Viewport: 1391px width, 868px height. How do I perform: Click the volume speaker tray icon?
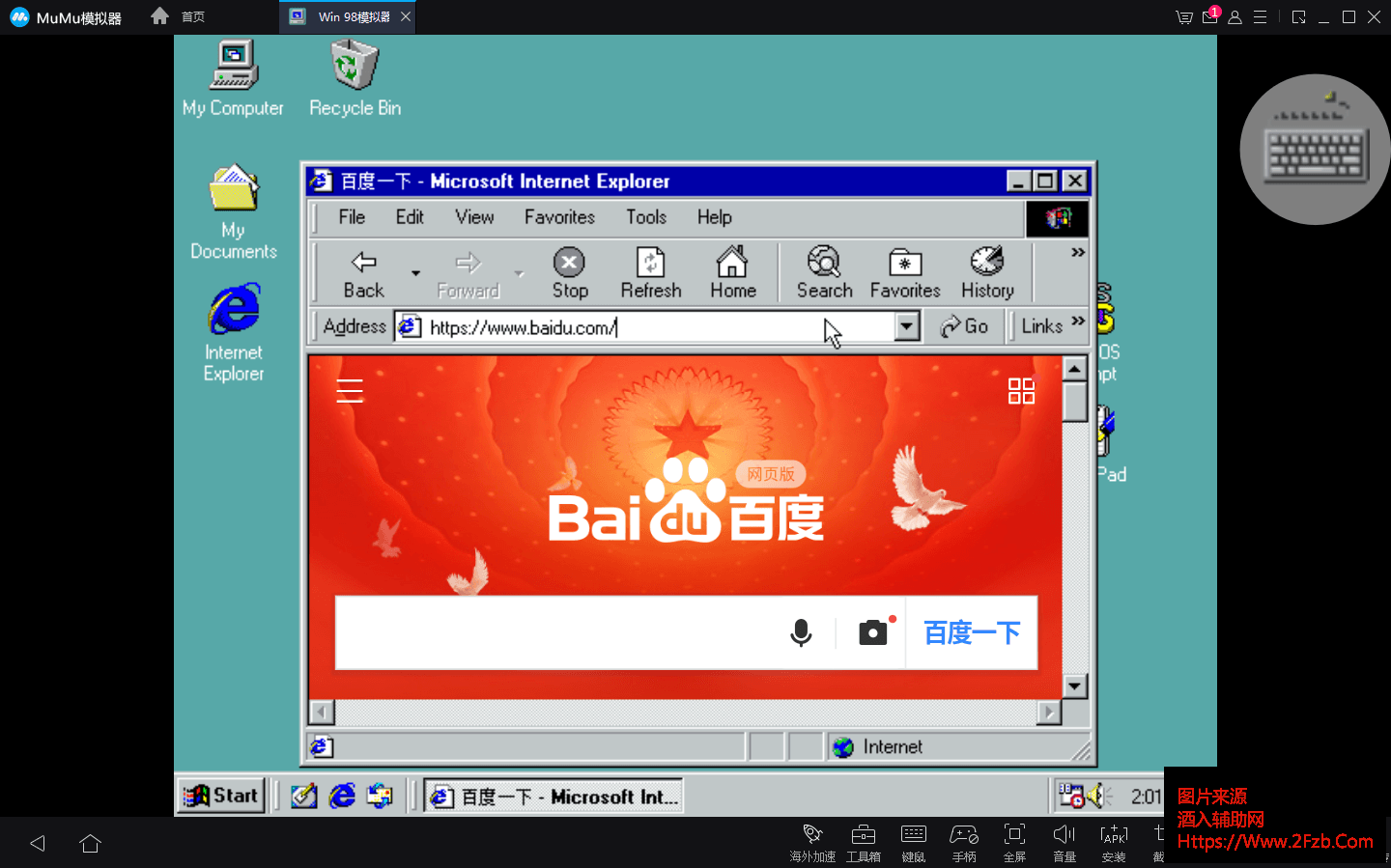pos(1096,796)
